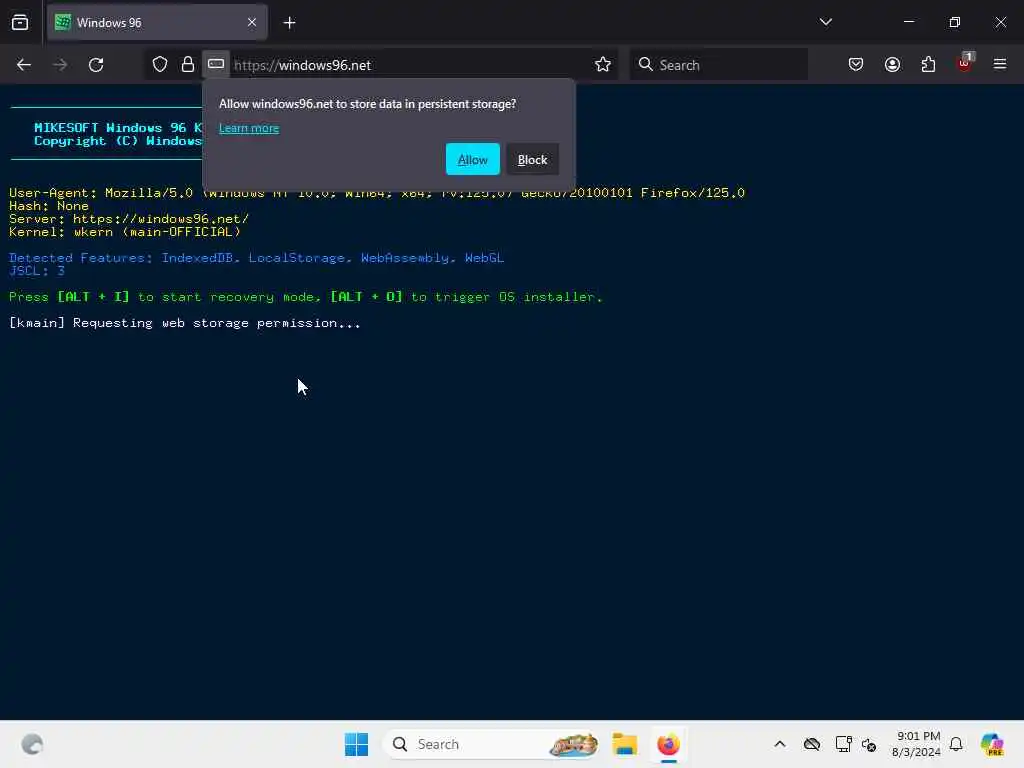Image resolution: width=1024 pixels, height=768 pixels.
Task: Go forward one page
Action: 59,65
